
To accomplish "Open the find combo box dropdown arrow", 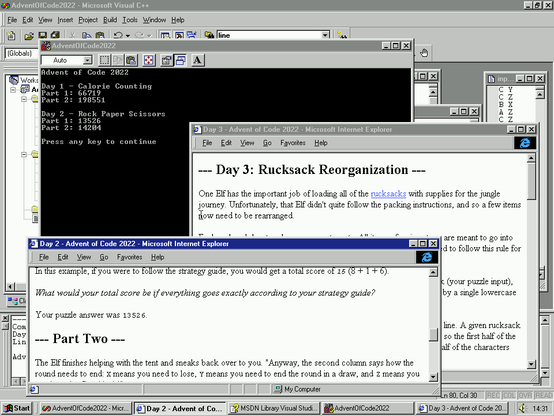I will click(x=325, y=35).
